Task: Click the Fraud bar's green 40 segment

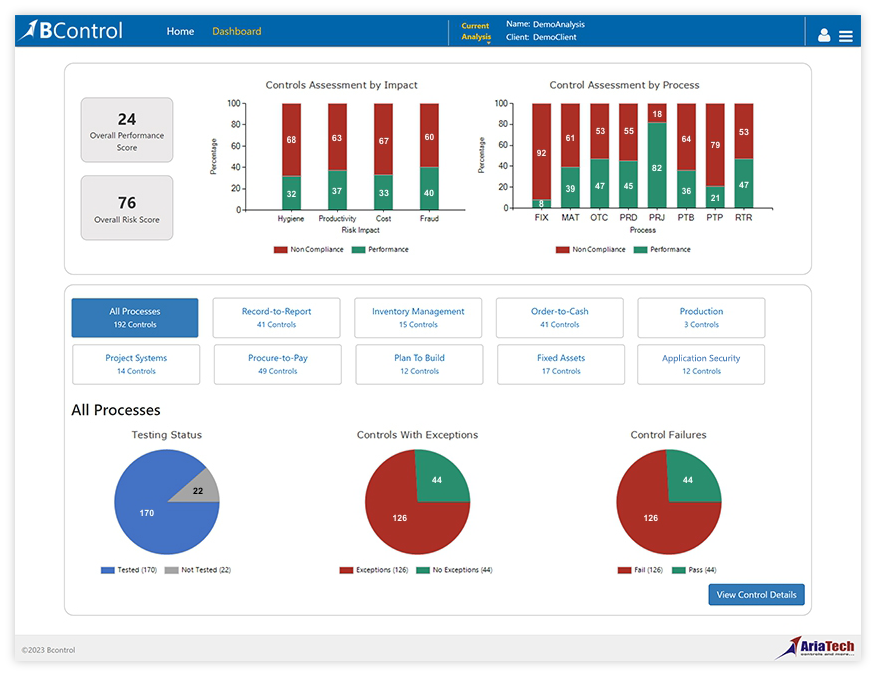Action: coord(429,189)
